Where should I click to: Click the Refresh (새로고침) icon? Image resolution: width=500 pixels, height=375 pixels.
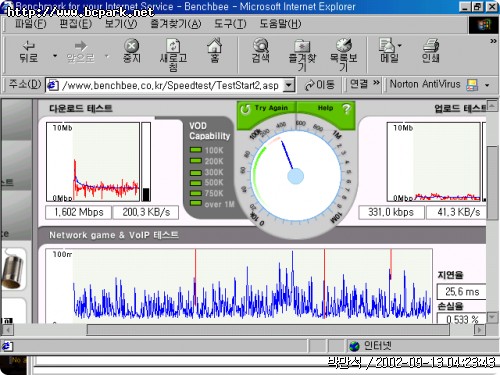tap(173, 46)
